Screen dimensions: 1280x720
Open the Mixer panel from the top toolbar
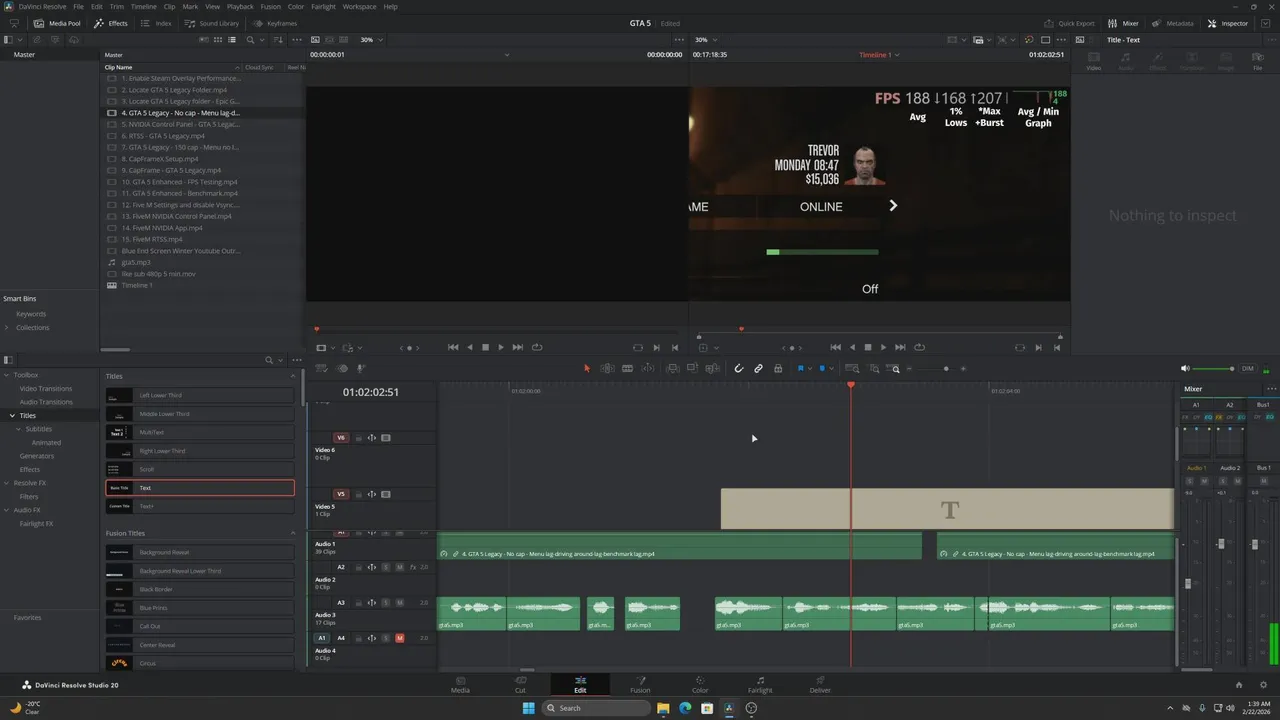click(1123, 23)
